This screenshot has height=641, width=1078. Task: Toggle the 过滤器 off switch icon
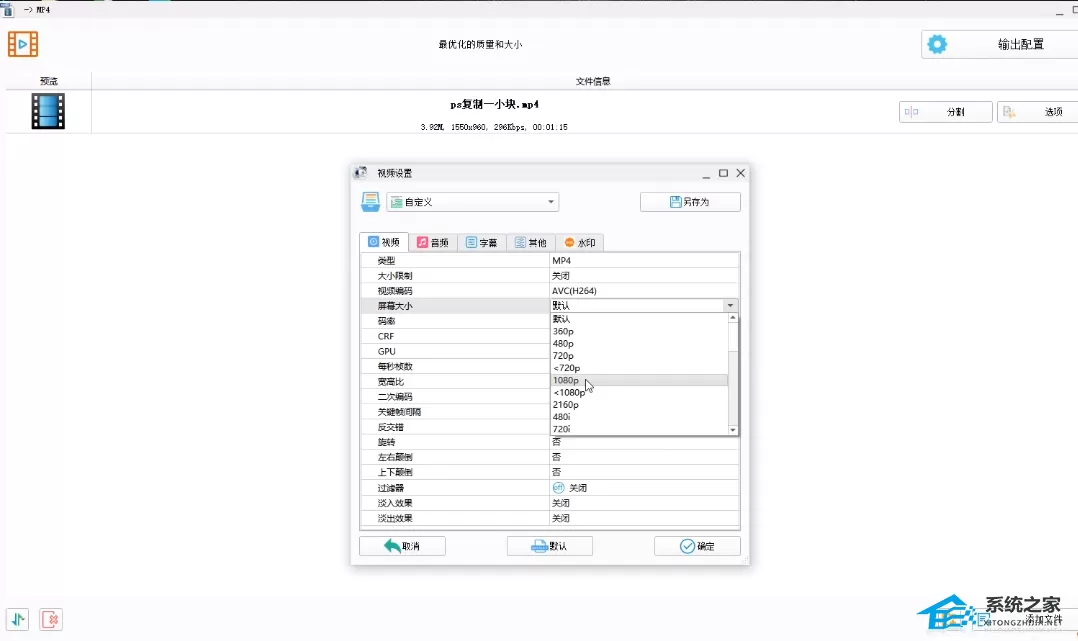pos(558,488)
